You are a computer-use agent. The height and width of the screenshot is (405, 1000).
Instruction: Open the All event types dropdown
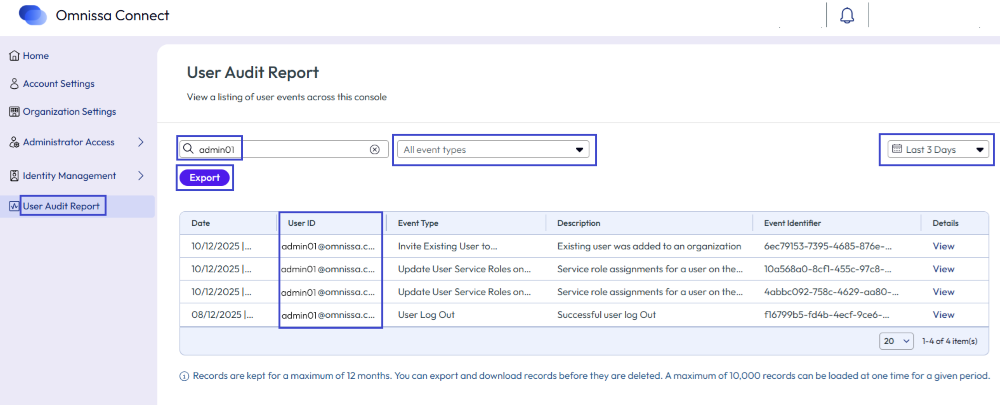pyautogui.click(x=493, y=150)
